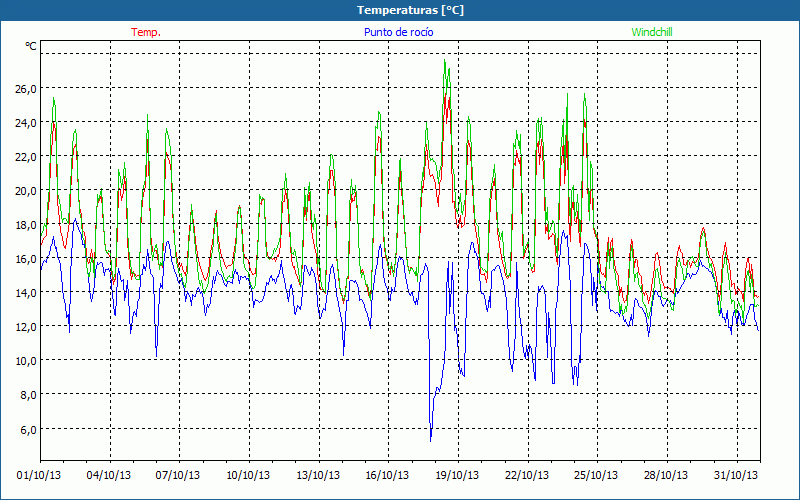
Task: Click the 10/10/13 date label
Action: pos(248,476)
